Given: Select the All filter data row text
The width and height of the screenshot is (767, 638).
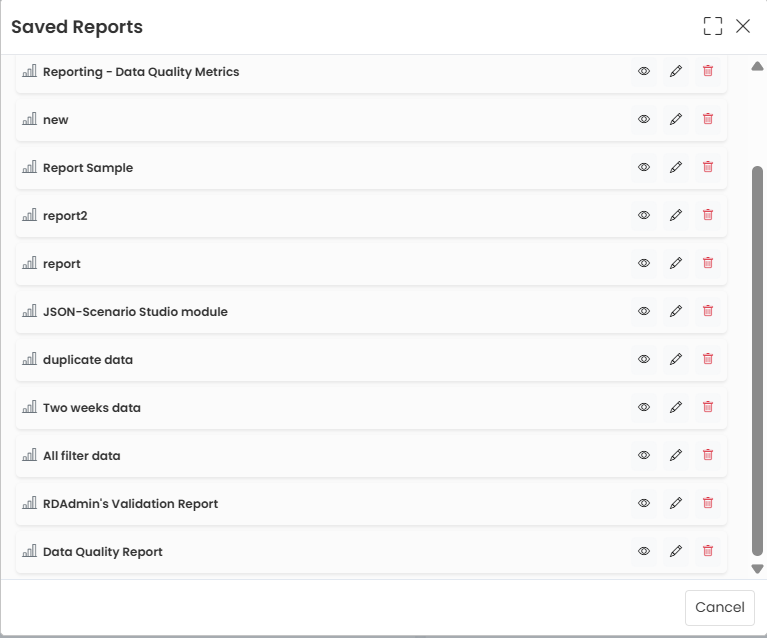Looking at the screenshot, I should [x=82, y=456].
